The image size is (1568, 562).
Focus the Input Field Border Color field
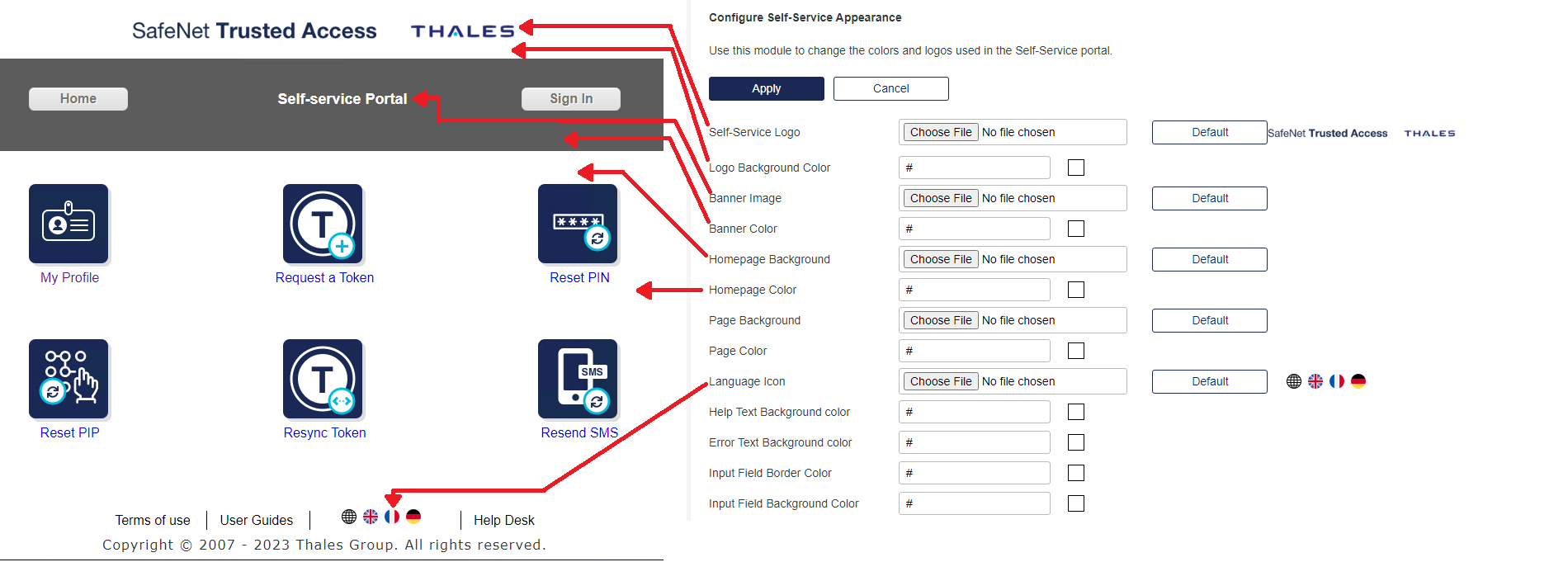[974, 473]
